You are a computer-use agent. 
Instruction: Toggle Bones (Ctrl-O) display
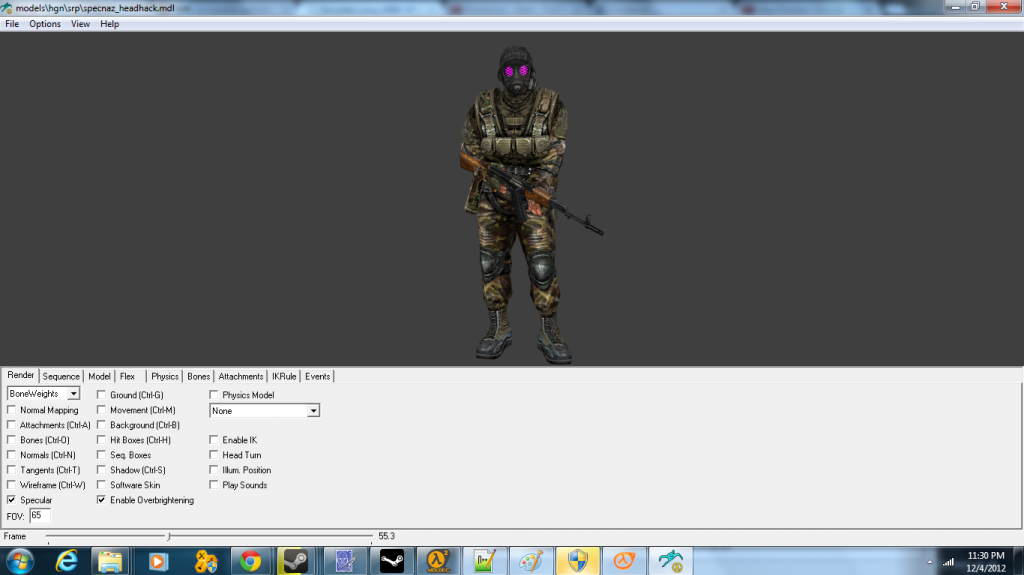tap(12, 440)
